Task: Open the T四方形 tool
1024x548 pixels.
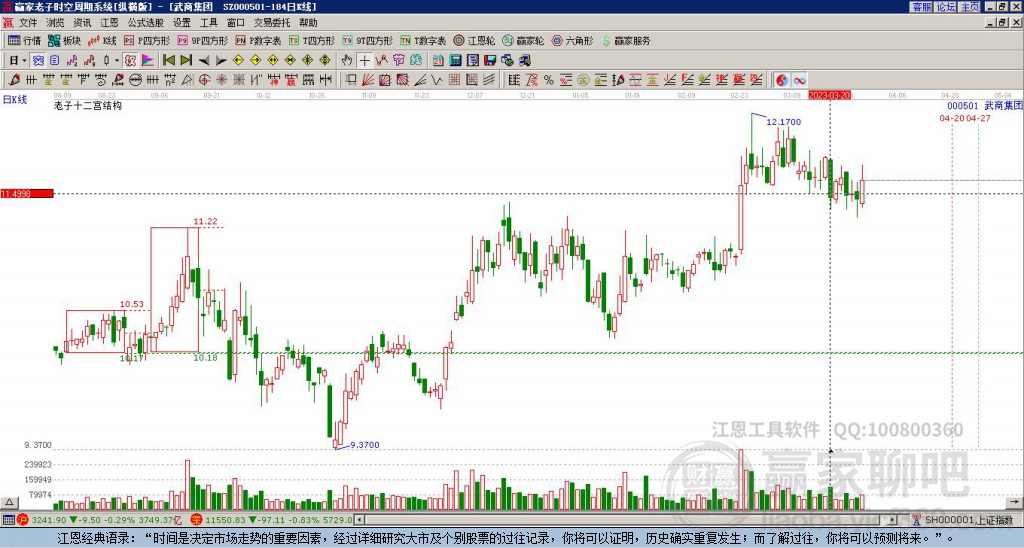Action: coord(313,40)
